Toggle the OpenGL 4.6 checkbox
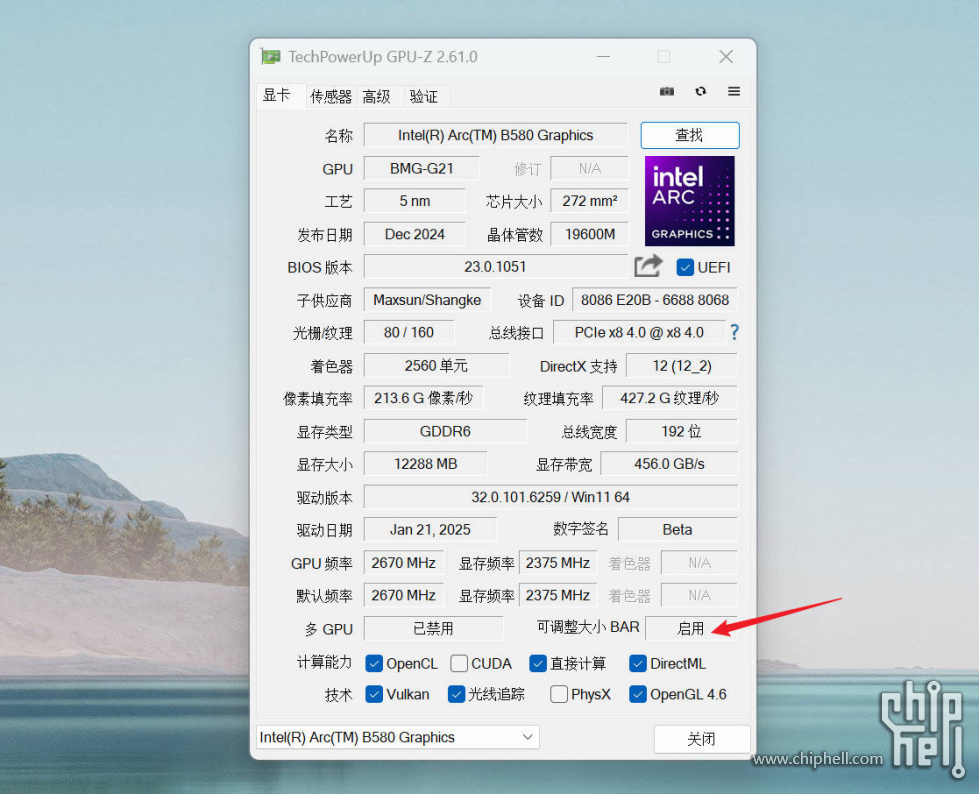979x794 pixels. (637, 694)
